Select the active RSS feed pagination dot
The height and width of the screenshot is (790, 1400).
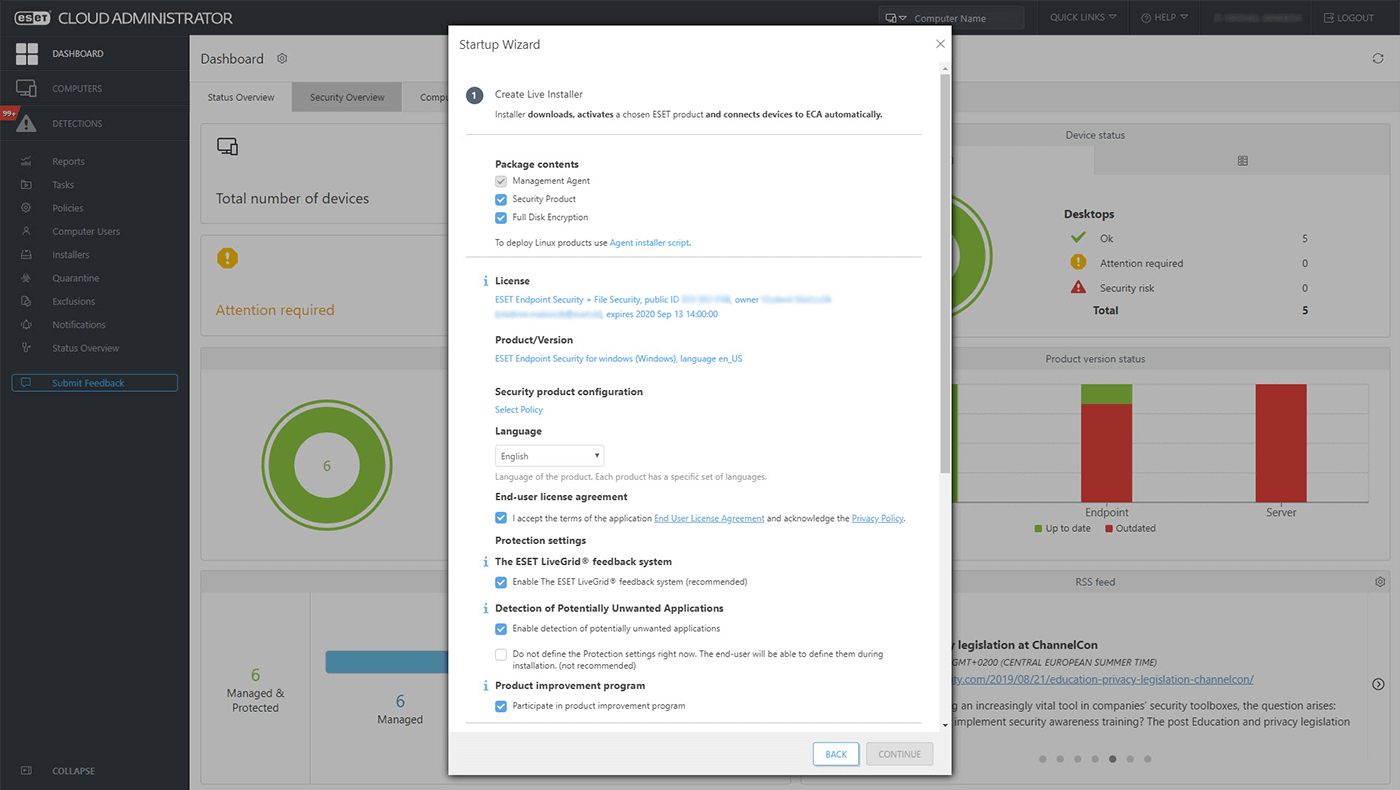(1112, 759)
